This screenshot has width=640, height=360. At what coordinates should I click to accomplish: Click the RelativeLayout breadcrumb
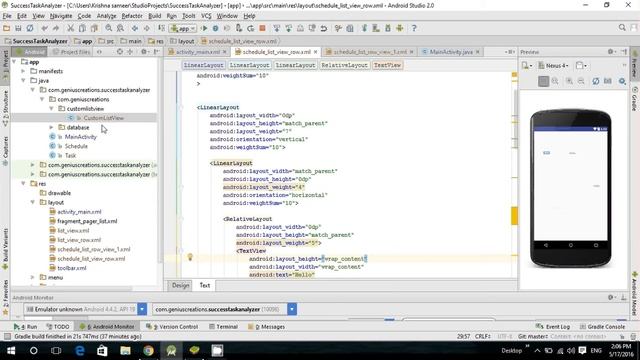[344, 65]
